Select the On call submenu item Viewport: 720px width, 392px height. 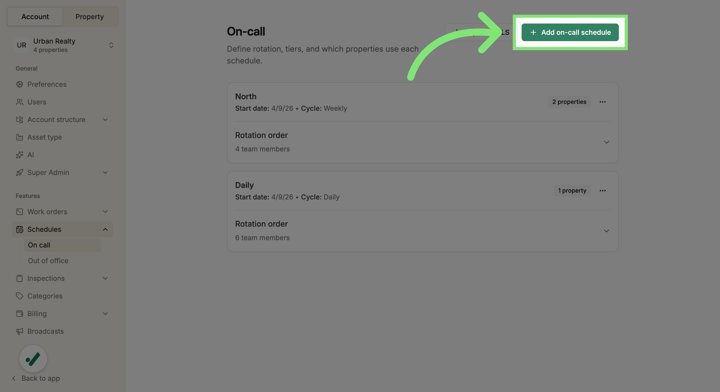coord(62,245)
